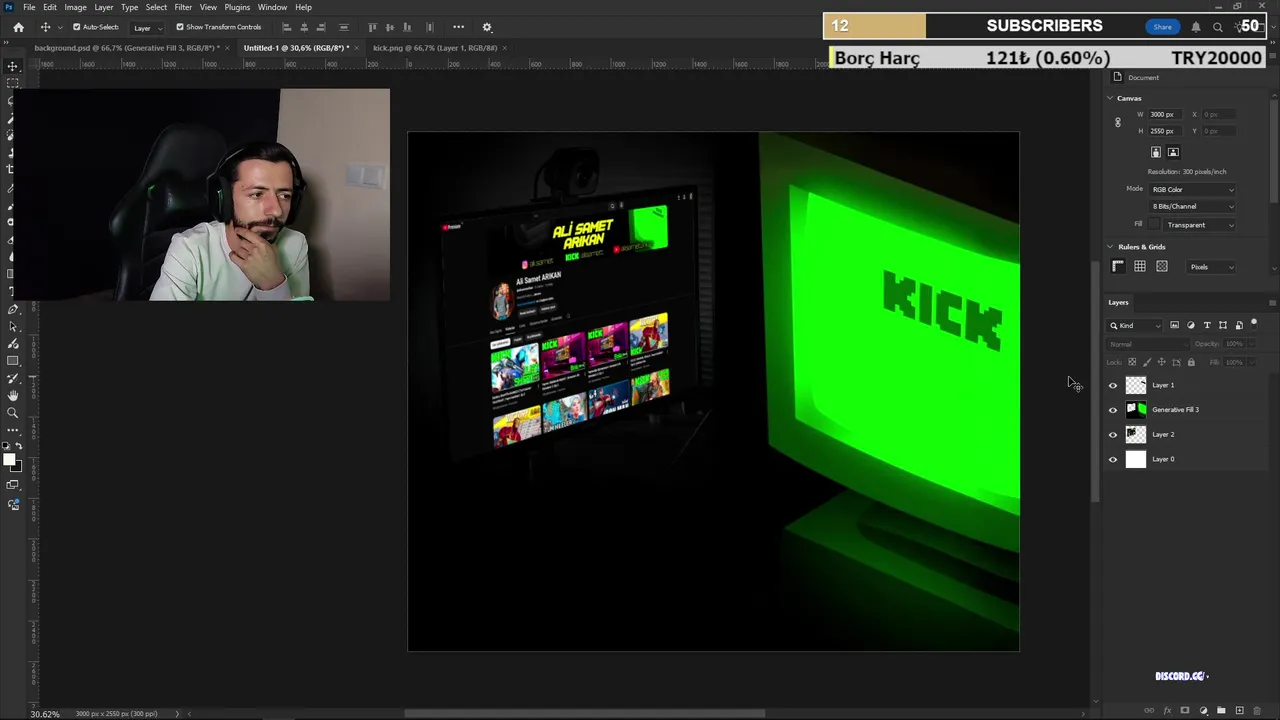Click the foreground color swatch
1280x720 pixels.
point(8,460)
